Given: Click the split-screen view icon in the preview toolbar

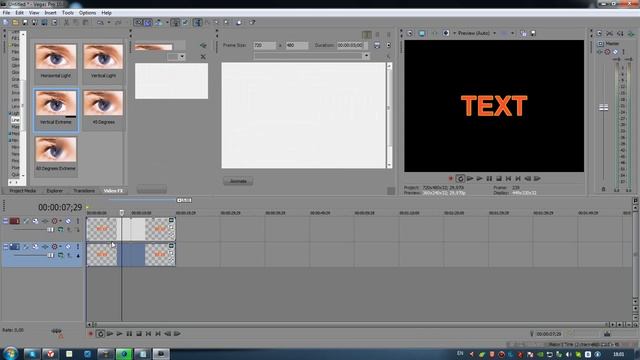Looking at the screenshot, I should point(446,33).
